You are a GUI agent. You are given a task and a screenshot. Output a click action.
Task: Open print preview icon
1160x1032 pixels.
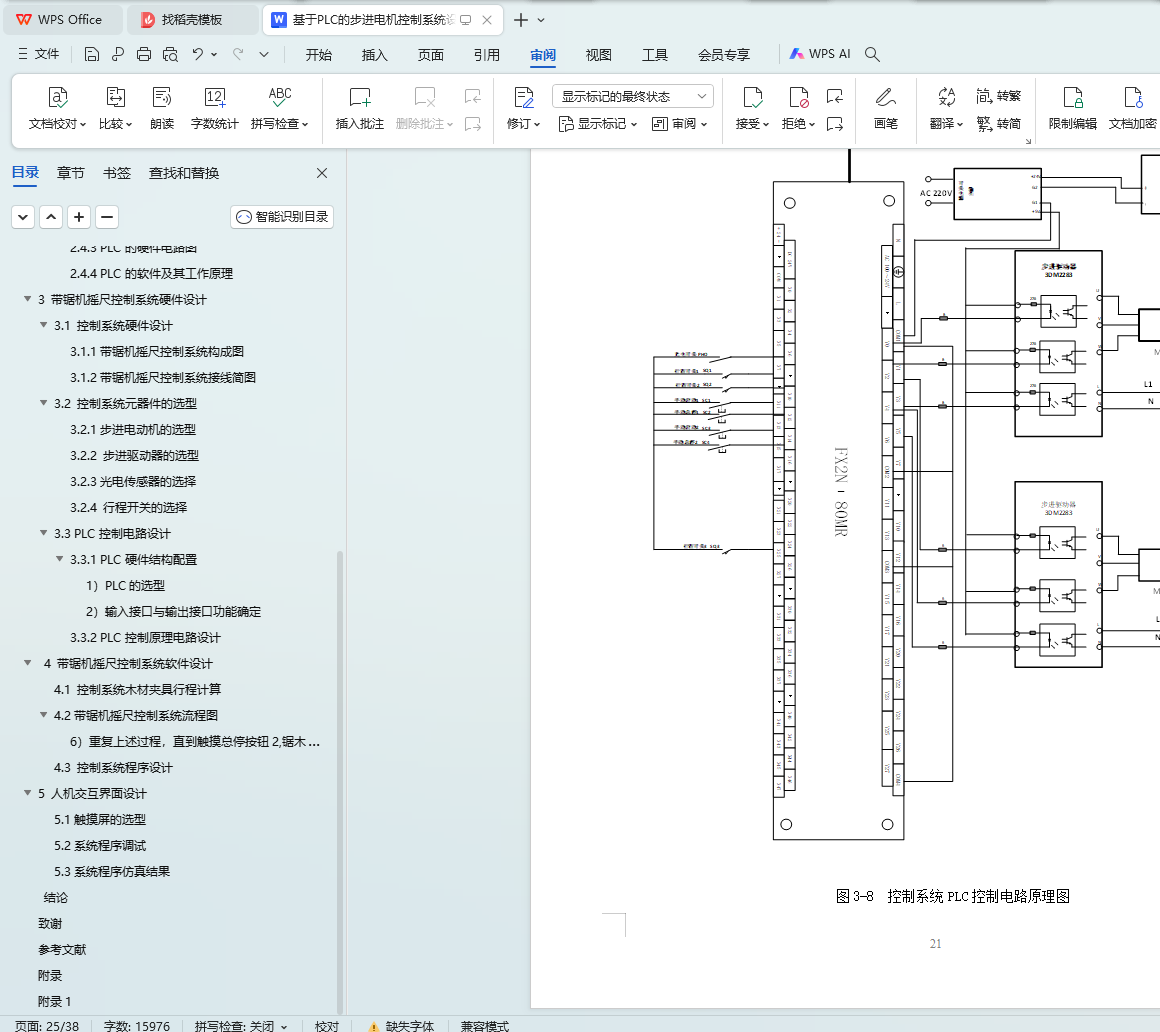click(x=170, y=54)
